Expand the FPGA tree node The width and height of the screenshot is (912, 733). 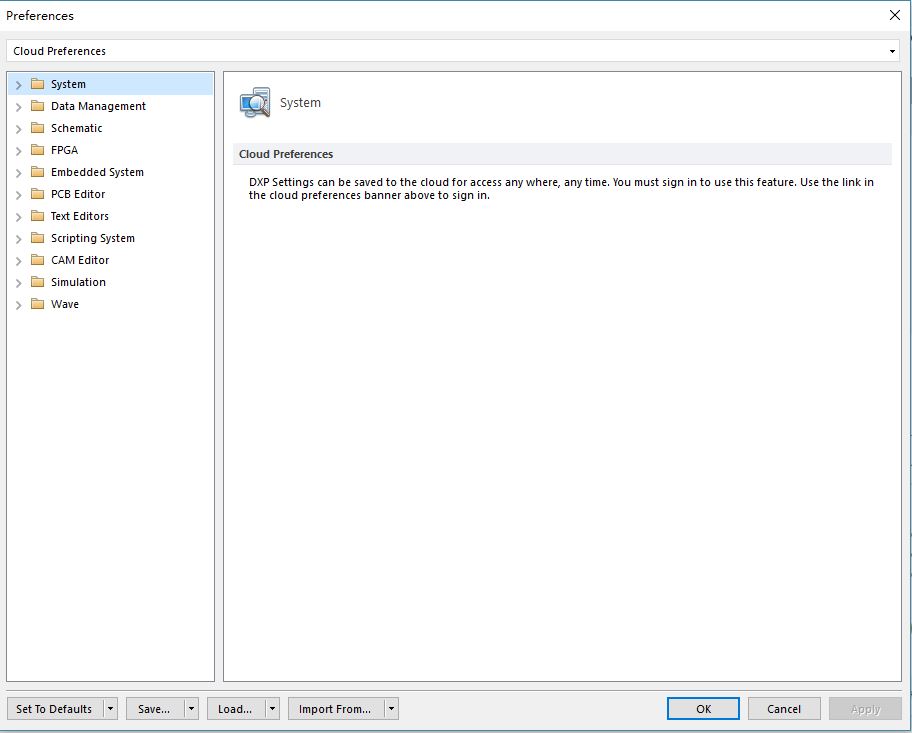click(x=19, y=151)
